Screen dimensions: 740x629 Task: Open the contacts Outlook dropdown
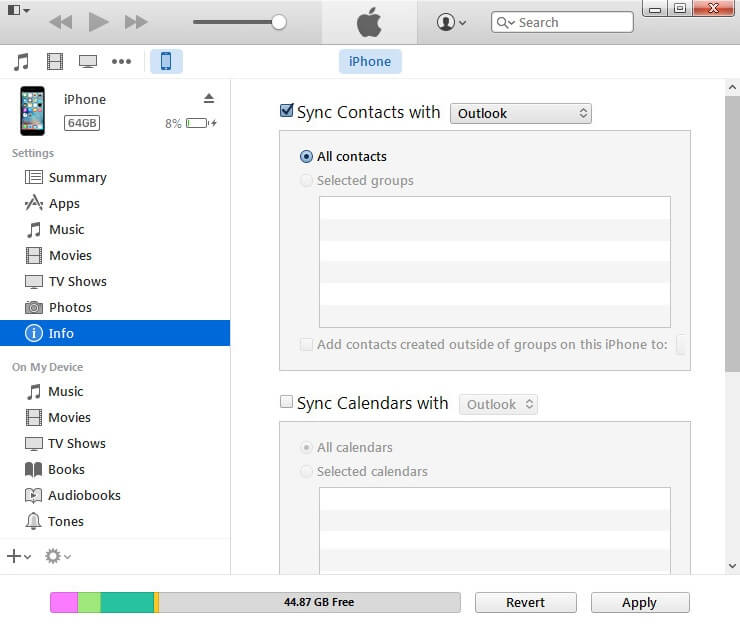click(521, 114)
